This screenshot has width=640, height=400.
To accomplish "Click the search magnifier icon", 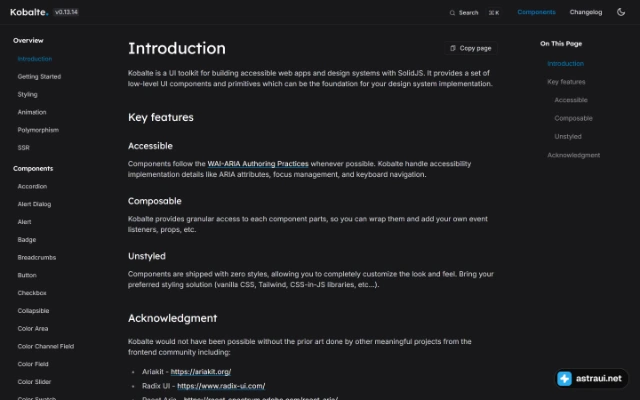I will (x=452, y=13).
